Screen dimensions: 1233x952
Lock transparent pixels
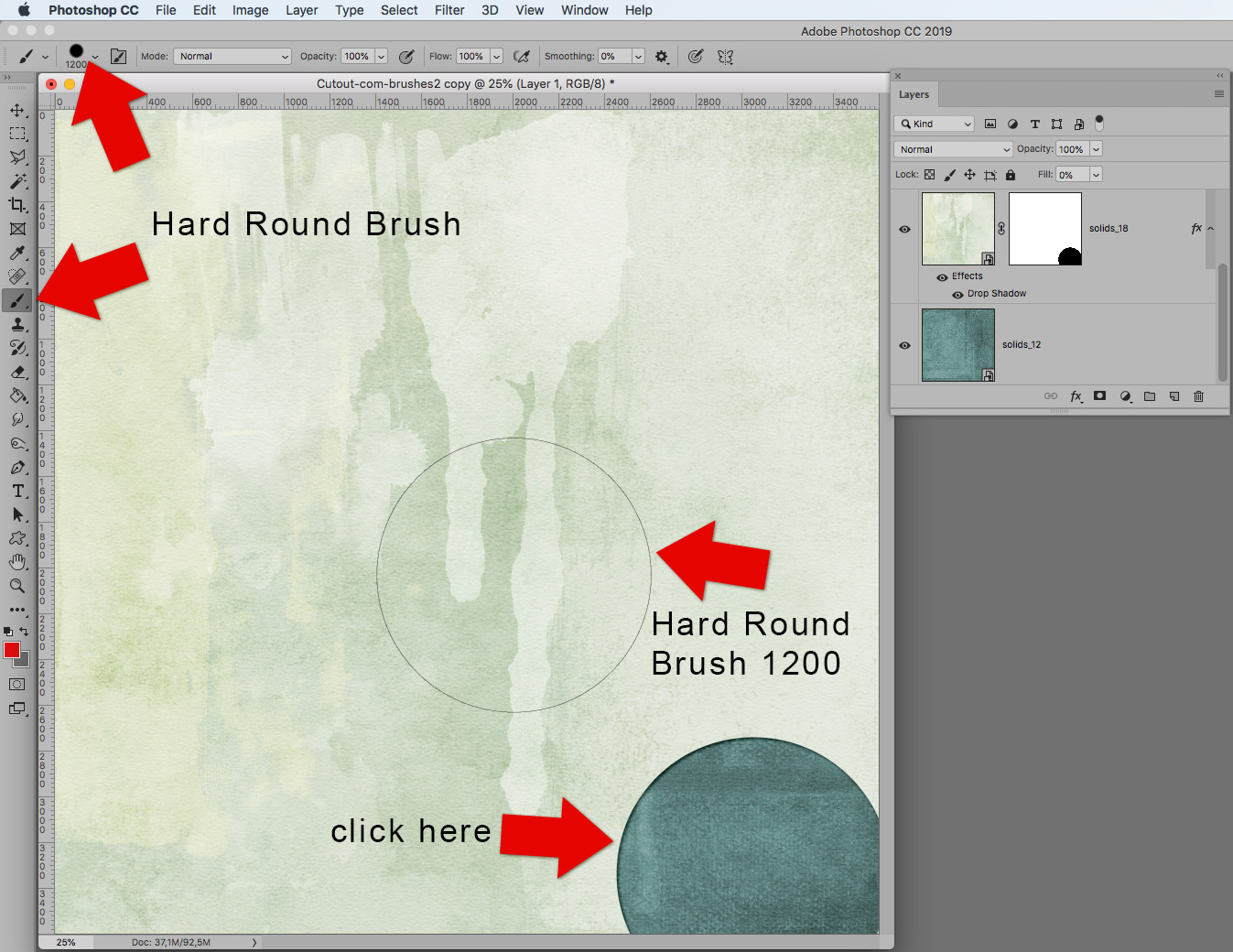point(929,174)
